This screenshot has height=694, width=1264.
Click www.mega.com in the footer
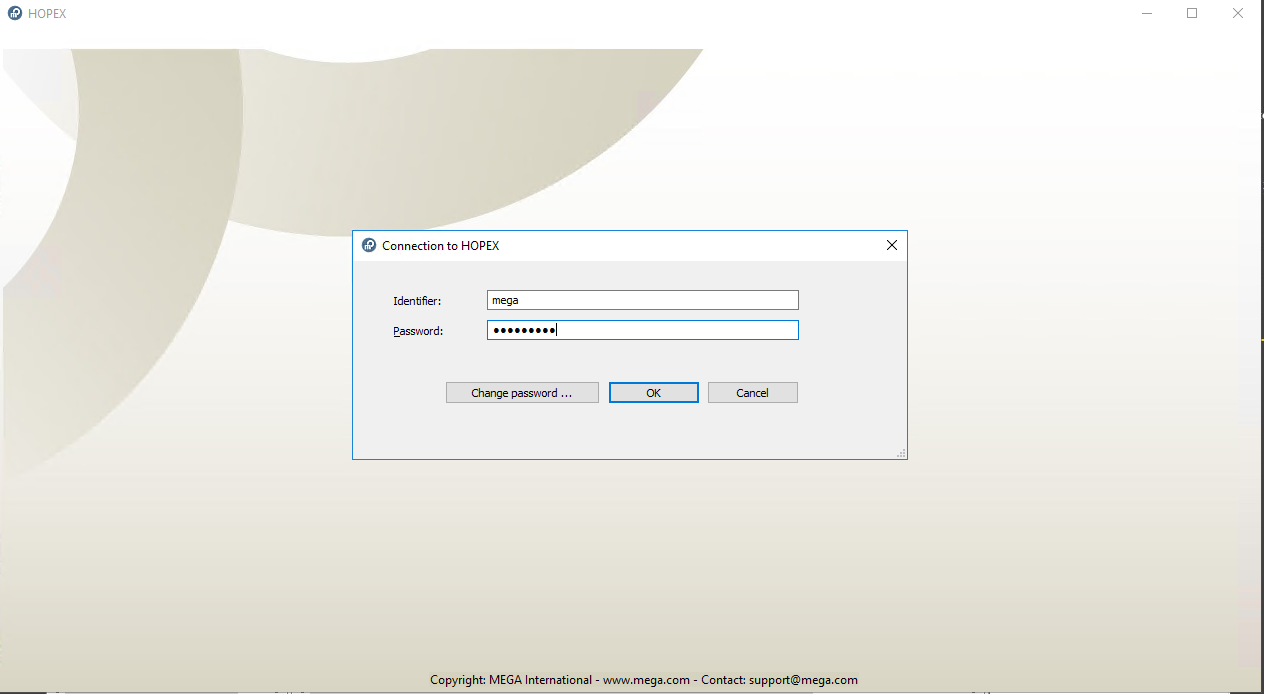646,680
